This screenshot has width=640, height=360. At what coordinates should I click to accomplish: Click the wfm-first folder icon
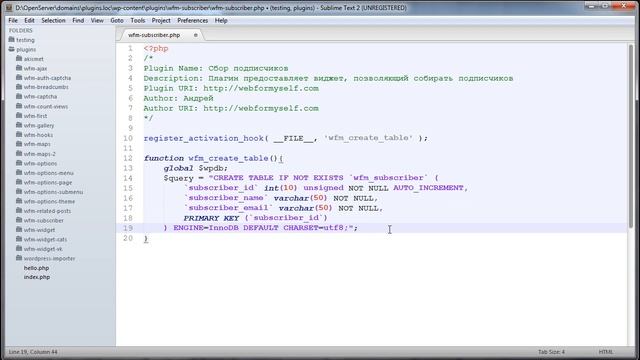point(19,115)
